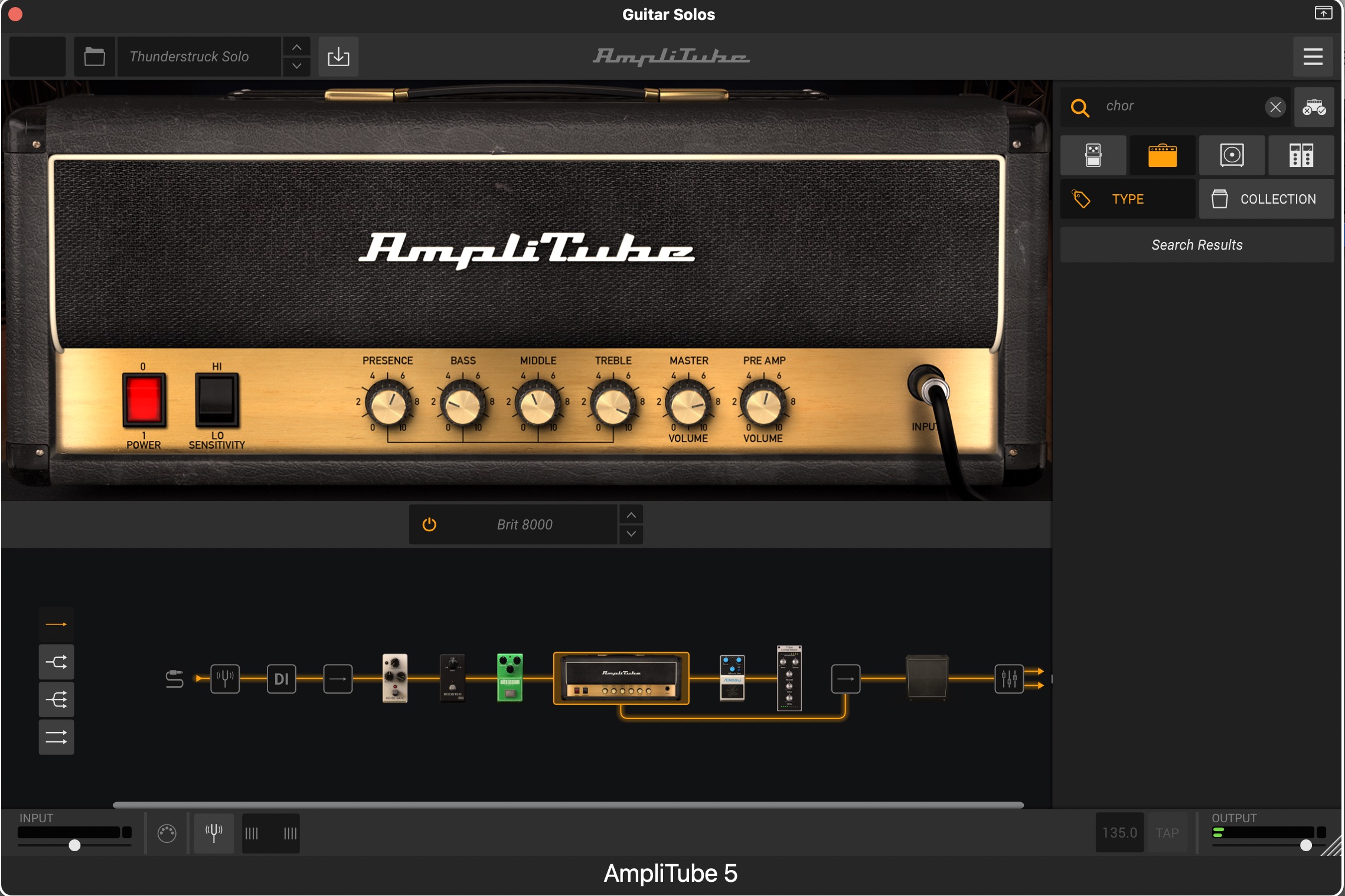The height and width of the screenshot is (896, 1345).
Task: Select the three-way split chain routing
Action: pyautogui.click(x=57, y=699)
